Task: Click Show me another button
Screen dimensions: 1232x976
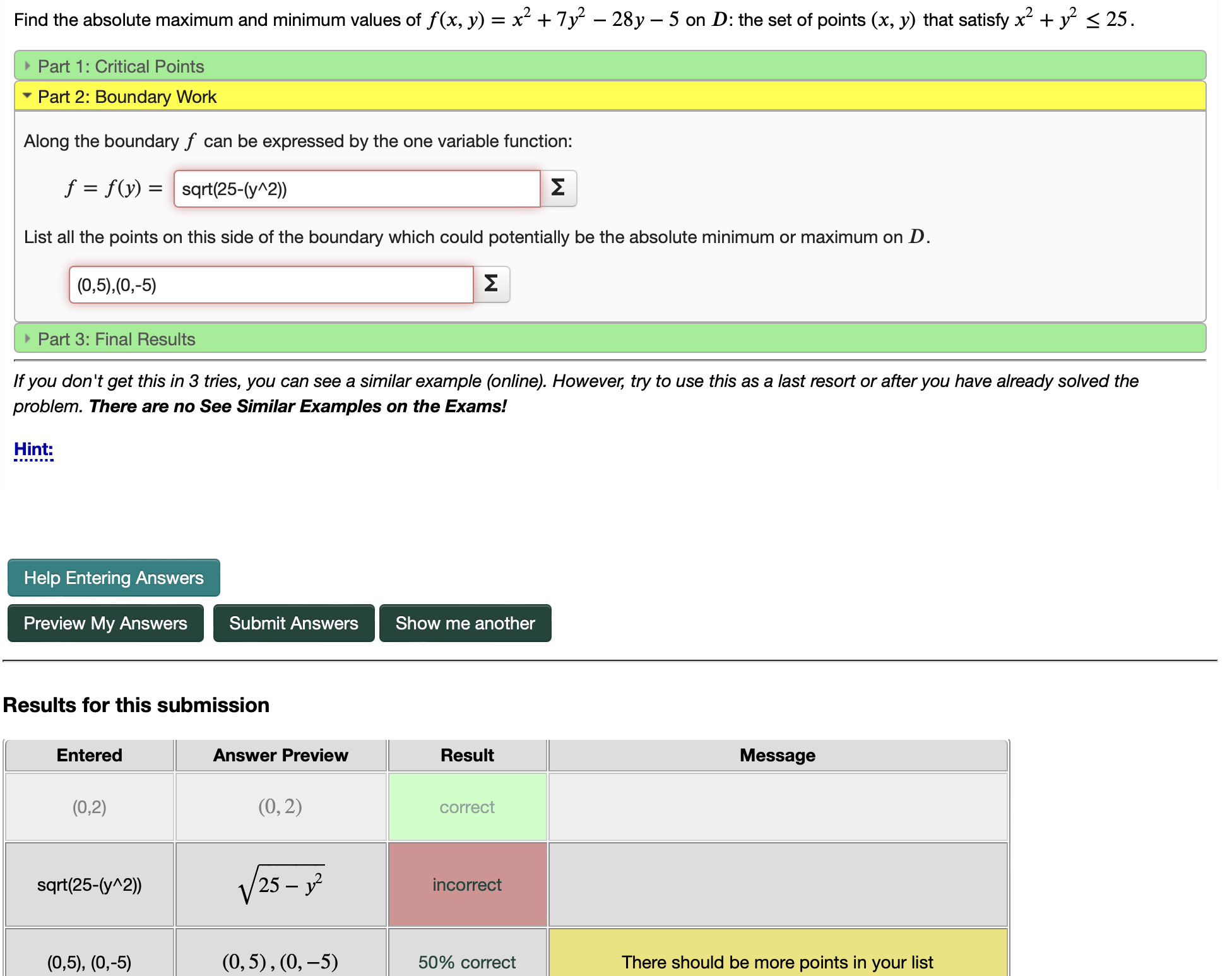Action: (465, 623)
